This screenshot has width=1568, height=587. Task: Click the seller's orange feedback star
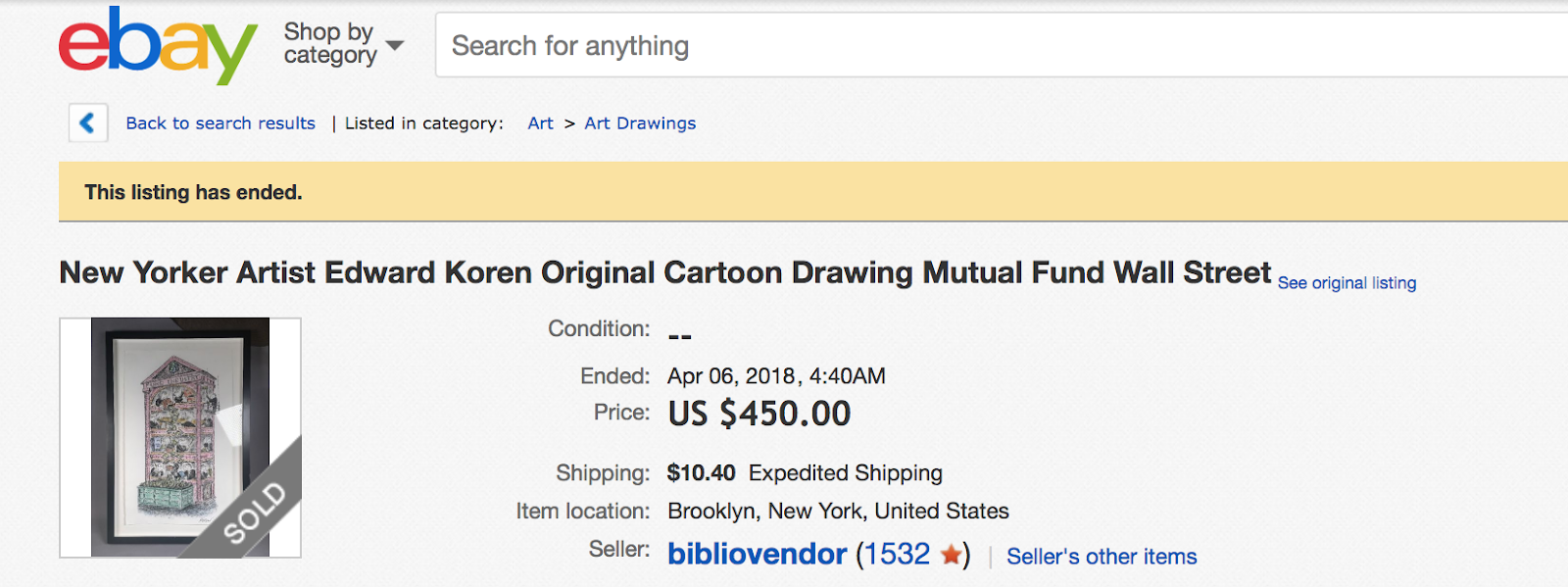point(951,555)
